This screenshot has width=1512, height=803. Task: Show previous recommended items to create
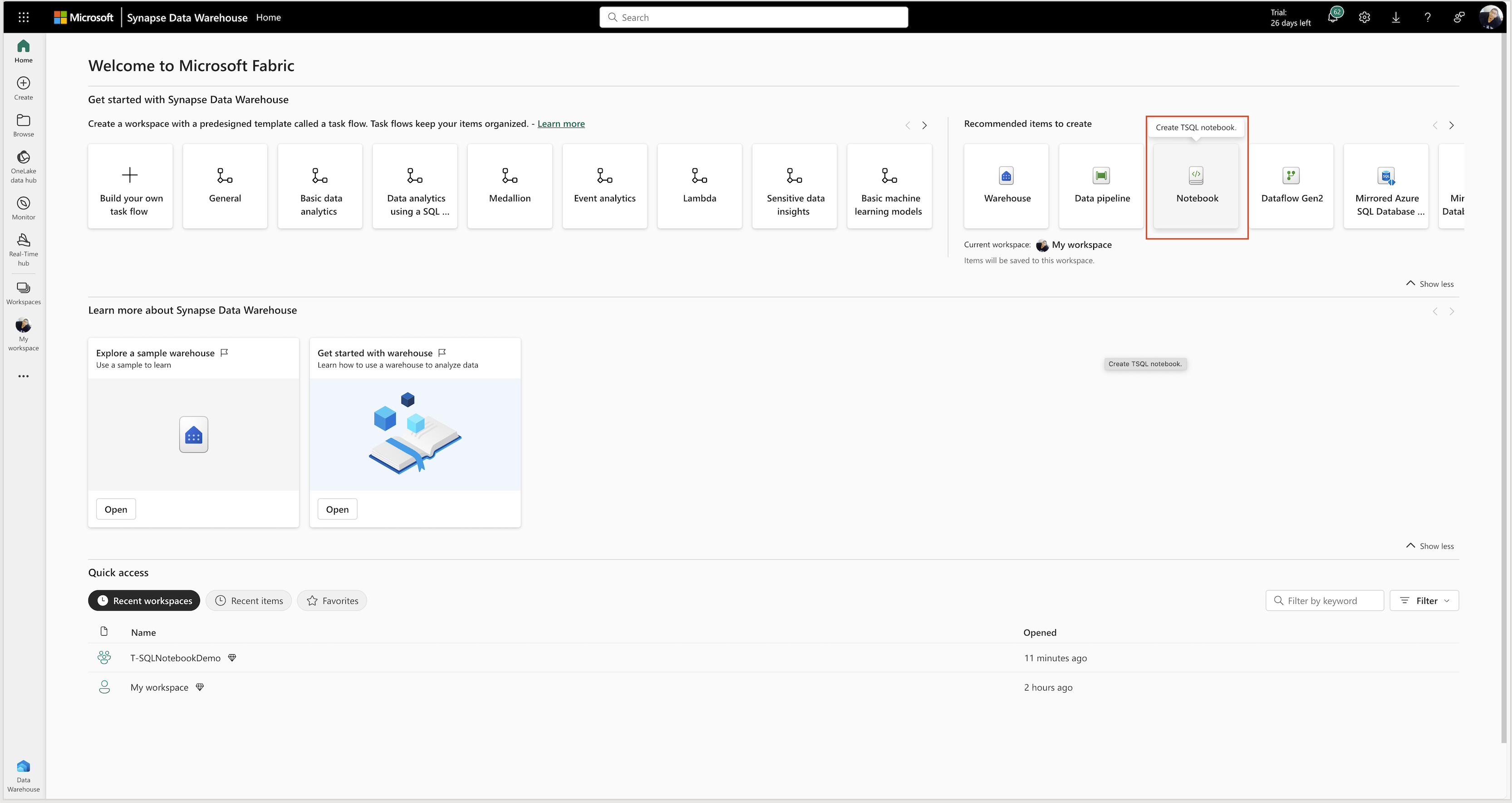(1435, 125)
